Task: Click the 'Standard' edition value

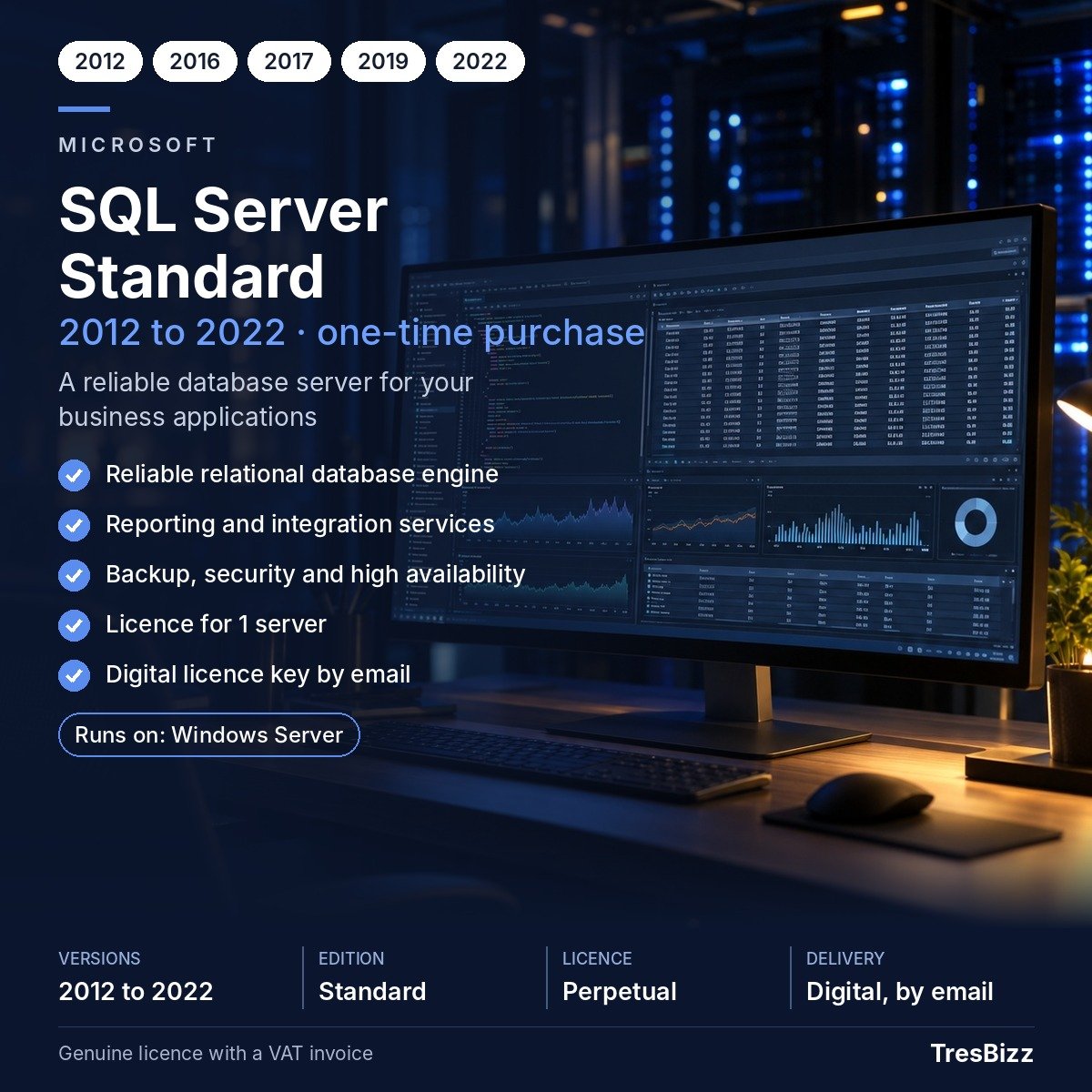Action: coord(372,991)
